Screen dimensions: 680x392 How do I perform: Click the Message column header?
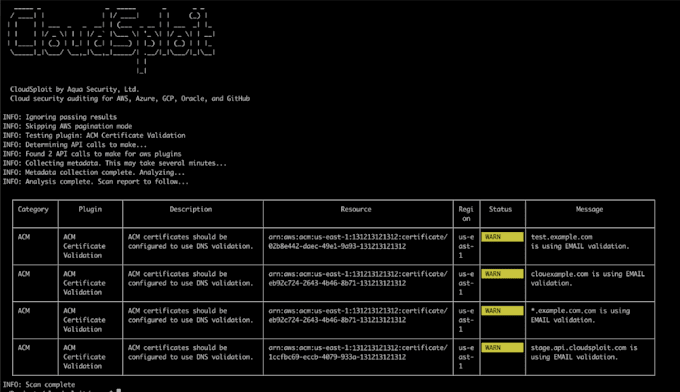(589, 209)
